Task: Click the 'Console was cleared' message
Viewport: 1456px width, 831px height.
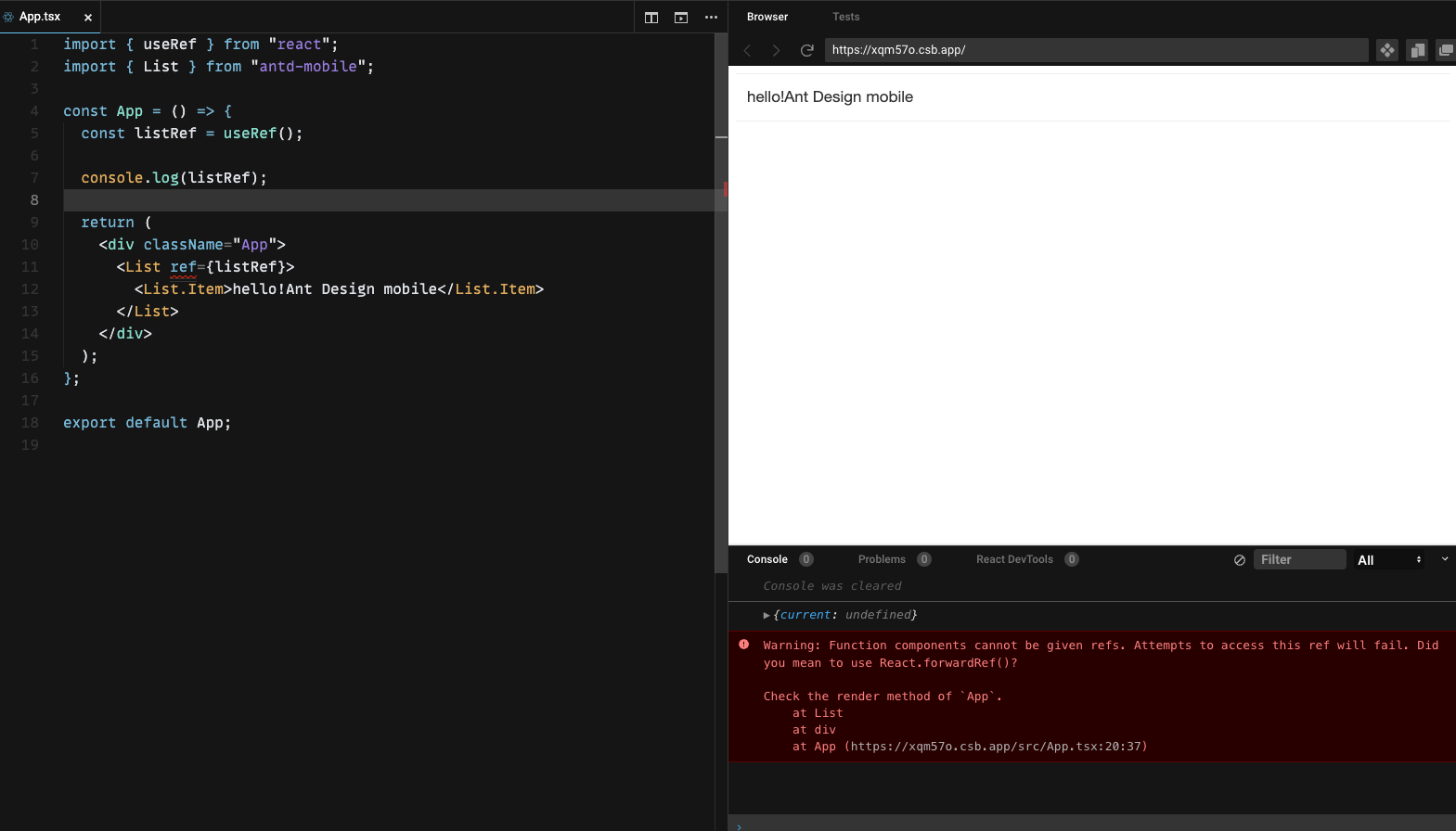Action: (x=832, y=586)
